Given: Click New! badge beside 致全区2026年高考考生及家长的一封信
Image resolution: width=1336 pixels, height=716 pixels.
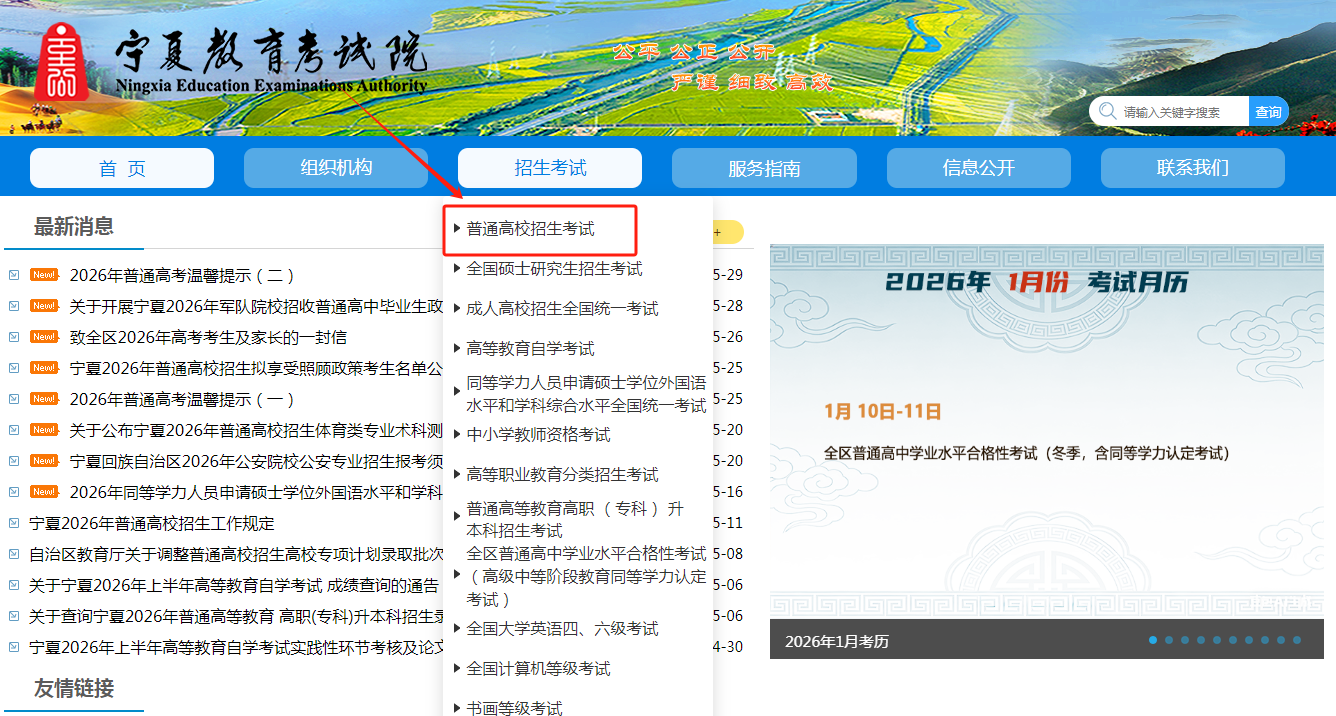Looking at the screenshot, I should [x=44, y=337].
